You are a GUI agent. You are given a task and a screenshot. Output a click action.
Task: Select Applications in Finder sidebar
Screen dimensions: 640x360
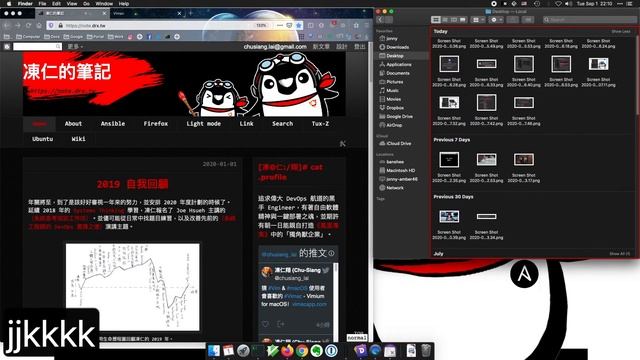(398, 64)
